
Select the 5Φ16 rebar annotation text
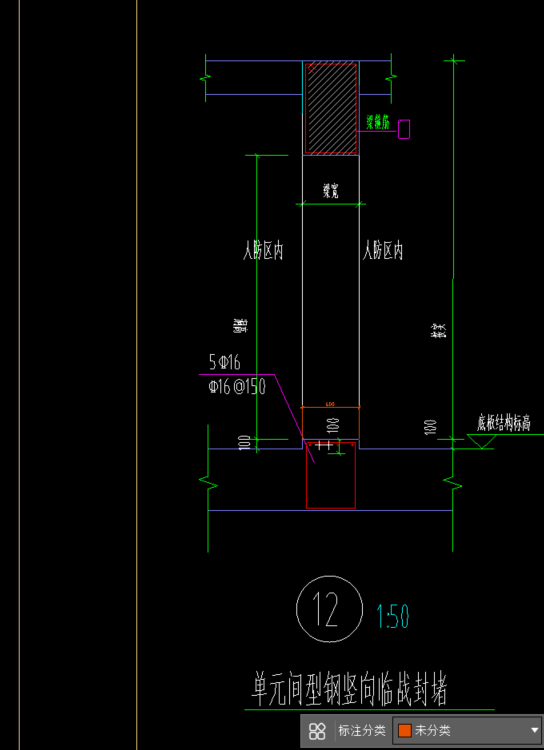(x=224, y=362)
